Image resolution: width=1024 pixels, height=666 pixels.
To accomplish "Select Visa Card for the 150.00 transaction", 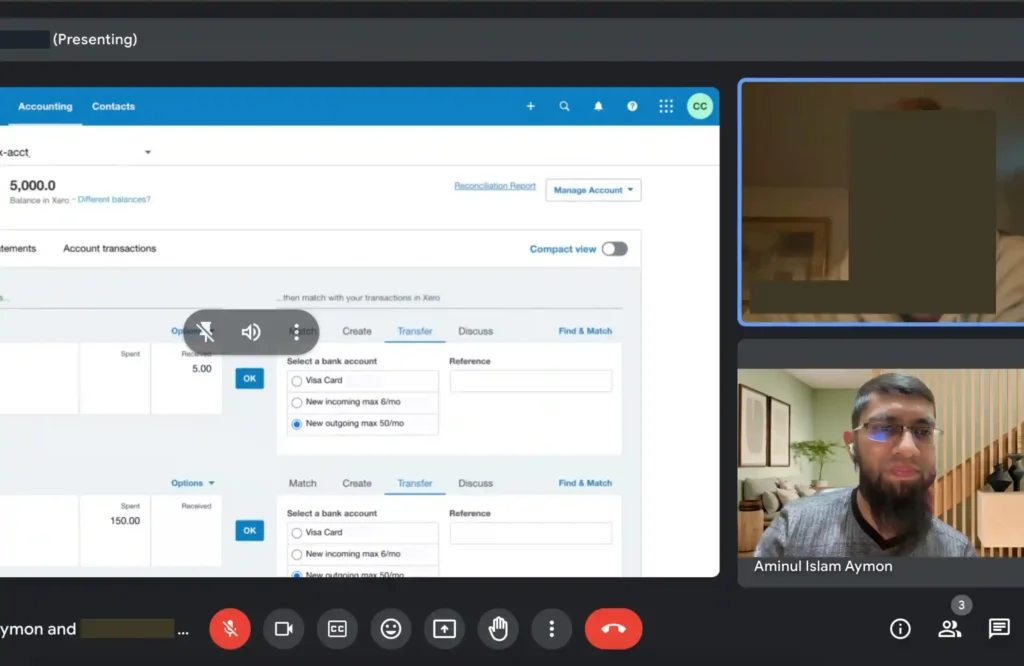I will [296, 533].
